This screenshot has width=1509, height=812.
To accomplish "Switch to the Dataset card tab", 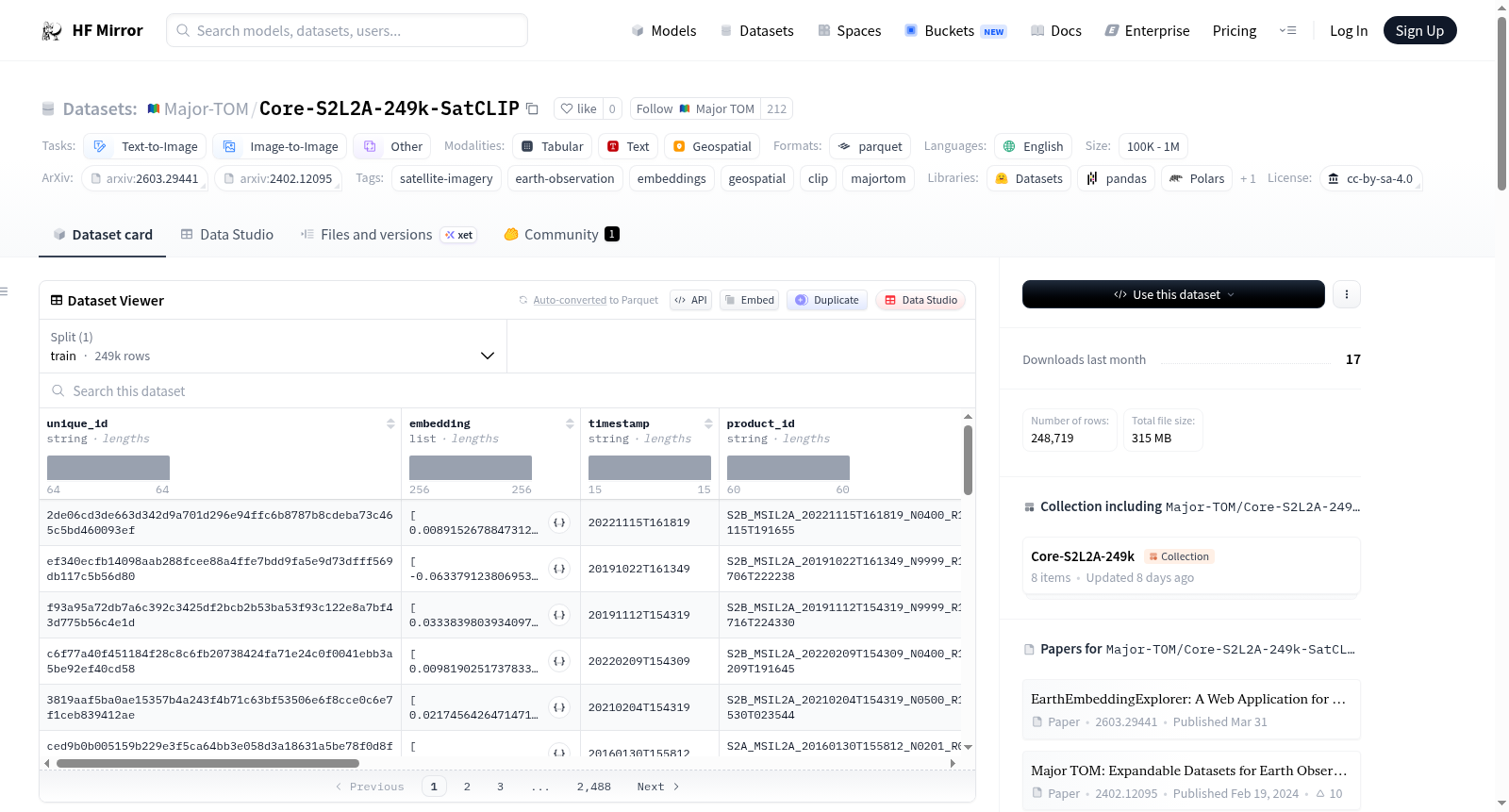I will (102, 235).
